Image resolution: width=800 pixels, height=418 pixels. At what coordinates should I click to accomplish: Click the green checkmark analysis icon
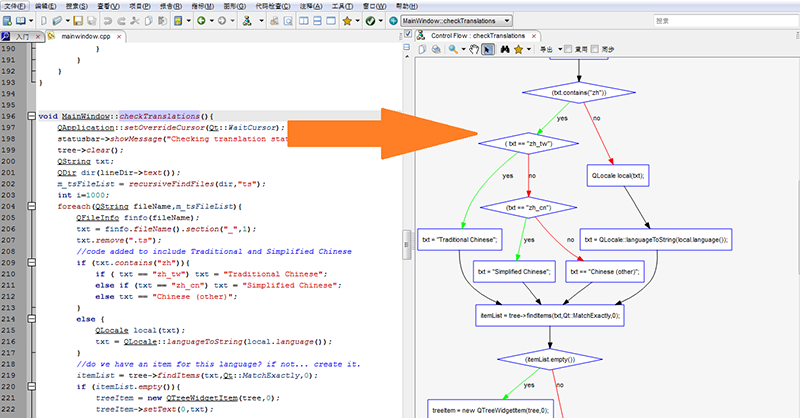tap(371, 20)
